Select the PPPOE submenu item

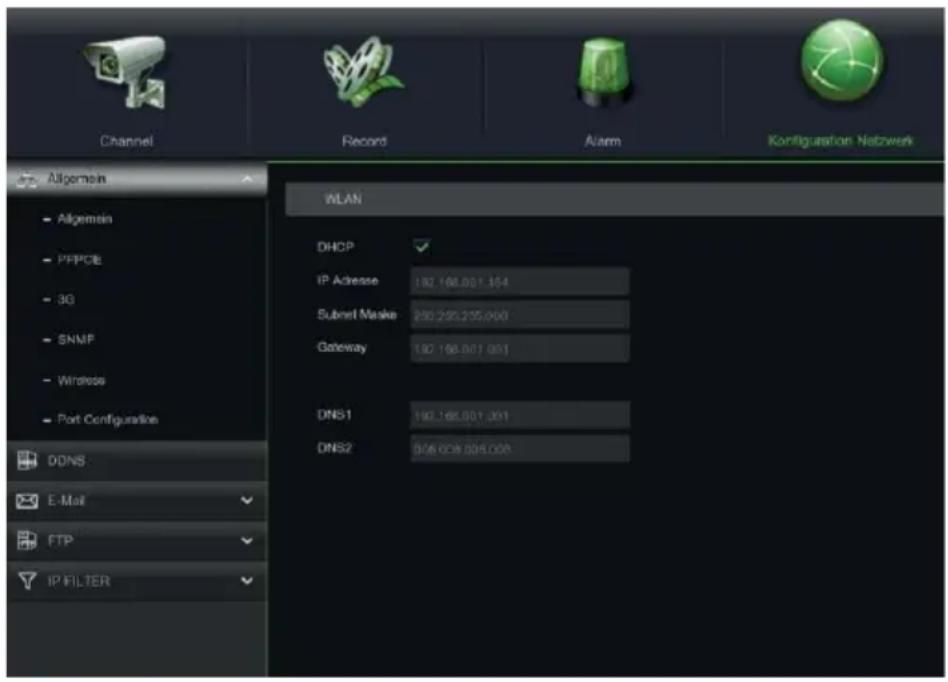(79, 259)
